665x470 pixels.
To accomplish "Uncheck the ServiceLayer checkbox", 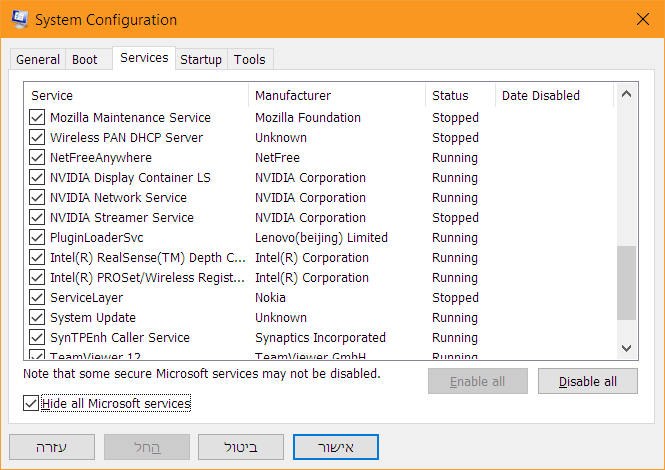I will [37, 297].
